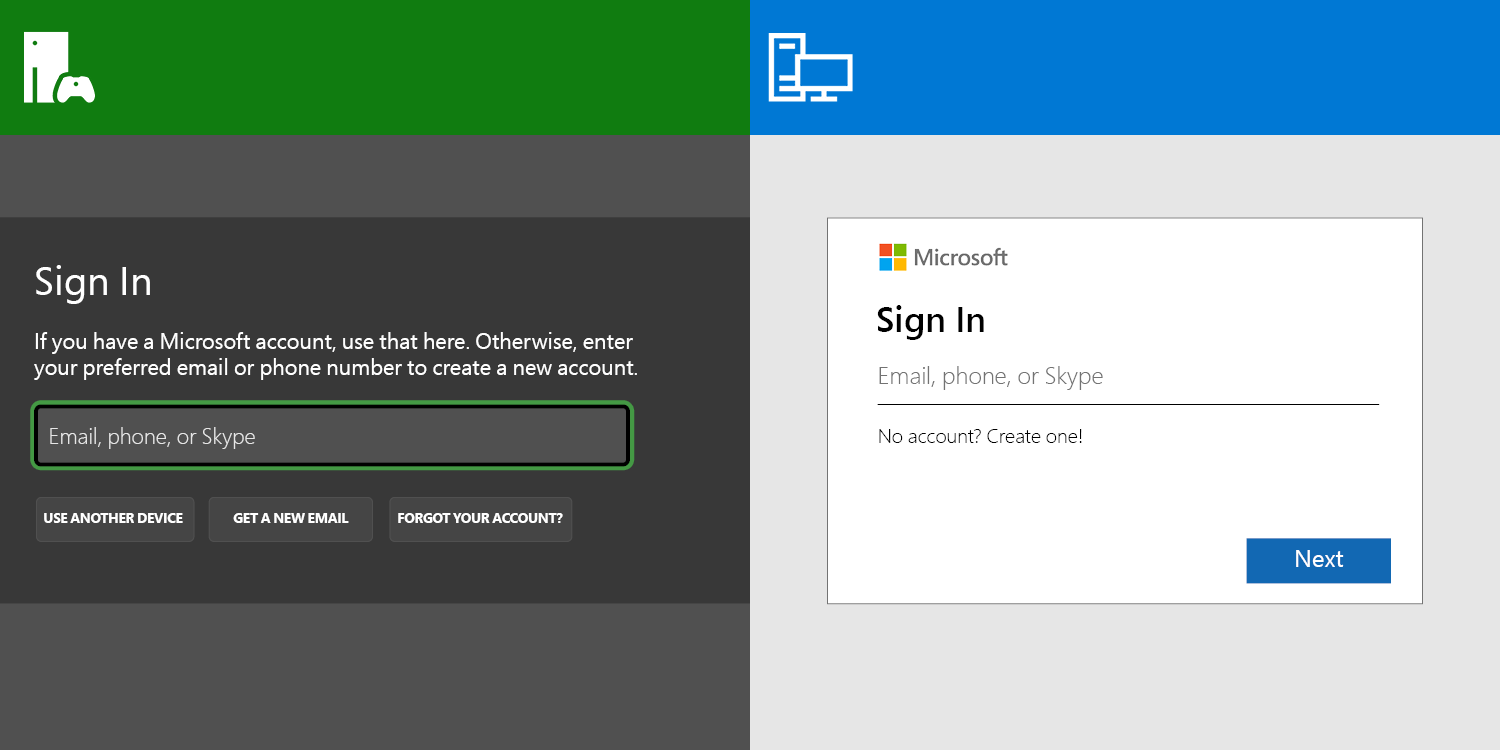Click the blue square of Microsoft logo
This screenshot has height=750, width=1500.
[x=885, y=265]
